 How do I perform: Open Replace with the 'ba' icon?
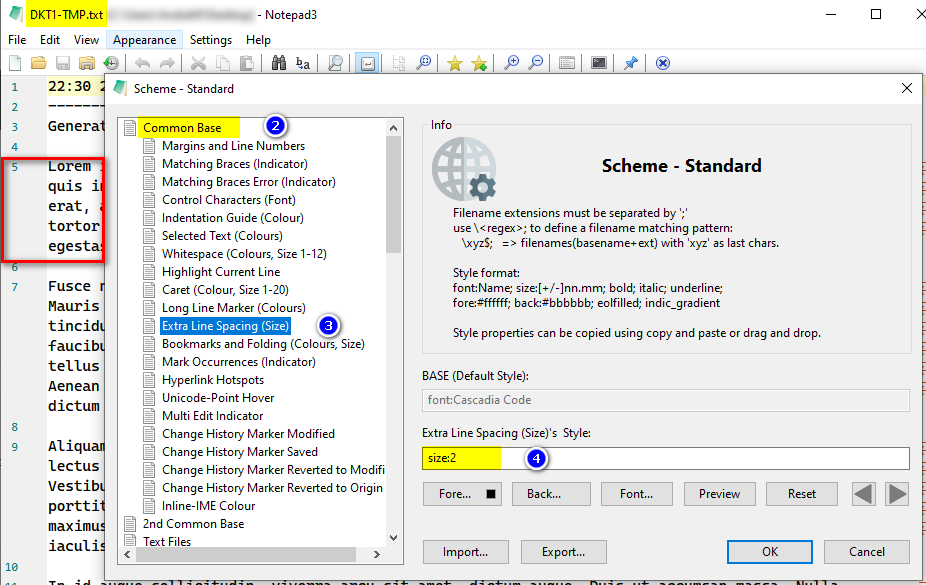(x=302, y=62)
